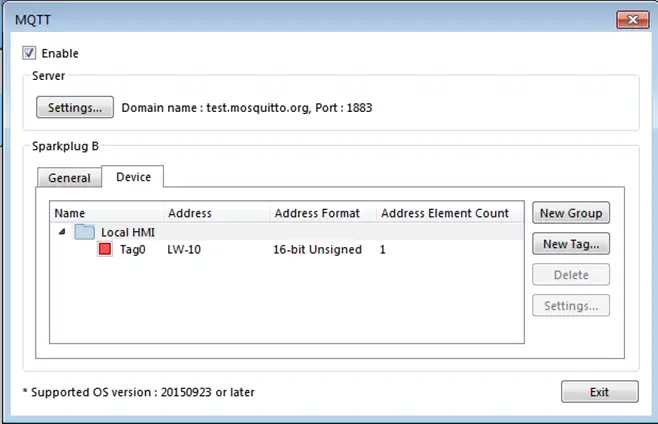Viewport: 658px width, 424px height.
Task: Collapse the Local HMI tree node
Action: (x=62, y=232)
